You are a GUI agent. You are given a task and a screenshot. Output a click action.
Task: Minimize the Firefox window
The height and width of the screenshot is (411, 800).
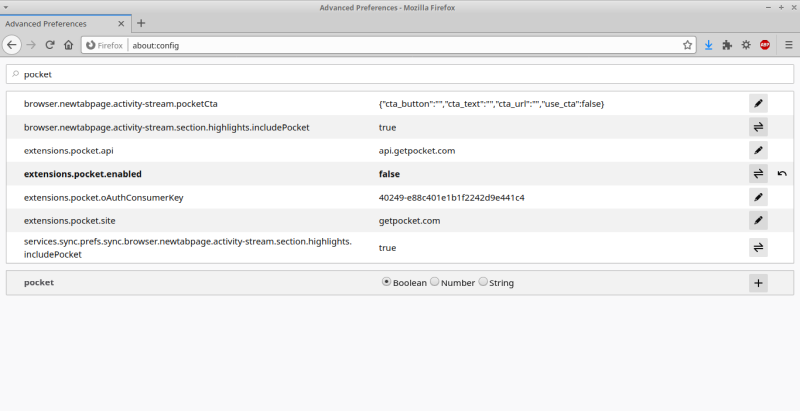coord(768,8)
